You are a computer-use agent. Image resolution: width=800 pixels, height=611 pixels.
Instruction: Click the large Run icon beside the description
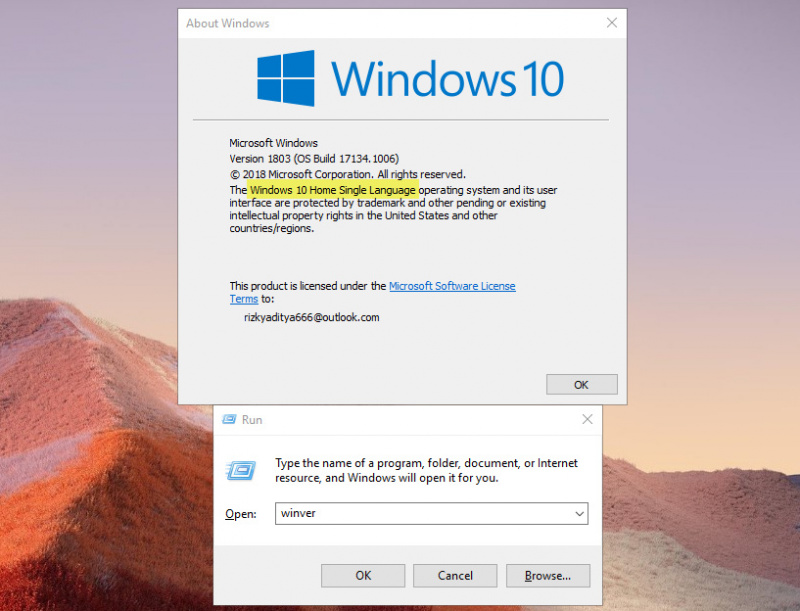tap(240, 470)
